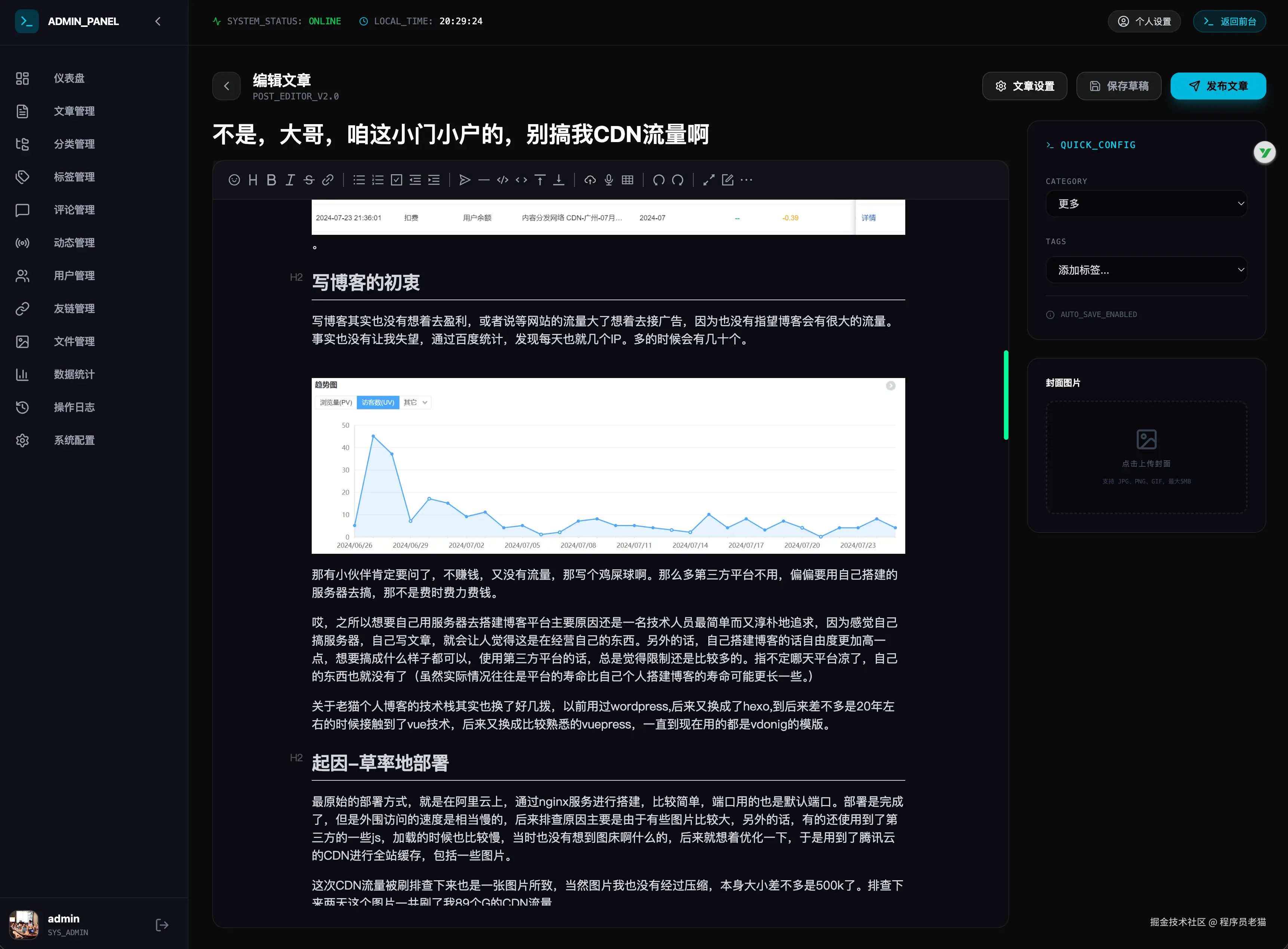1288x949 pixels.
Task: Insert a table into article
Action: [628, 180]
